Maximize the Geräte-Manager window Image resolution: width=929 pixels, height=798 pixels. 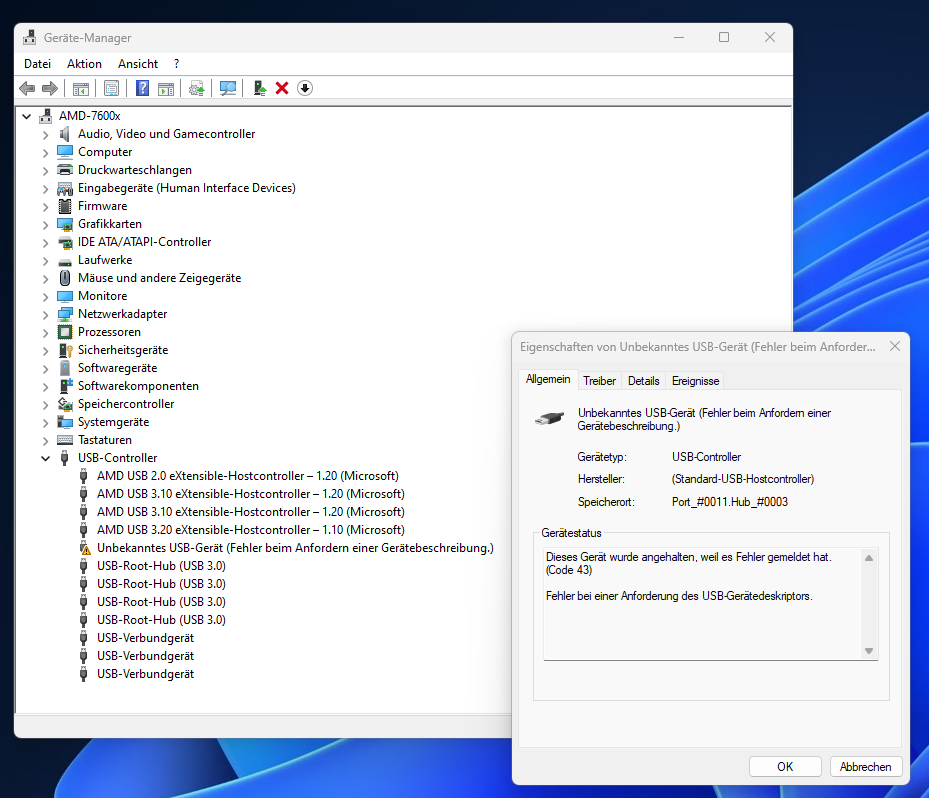[x=724, y=37]
